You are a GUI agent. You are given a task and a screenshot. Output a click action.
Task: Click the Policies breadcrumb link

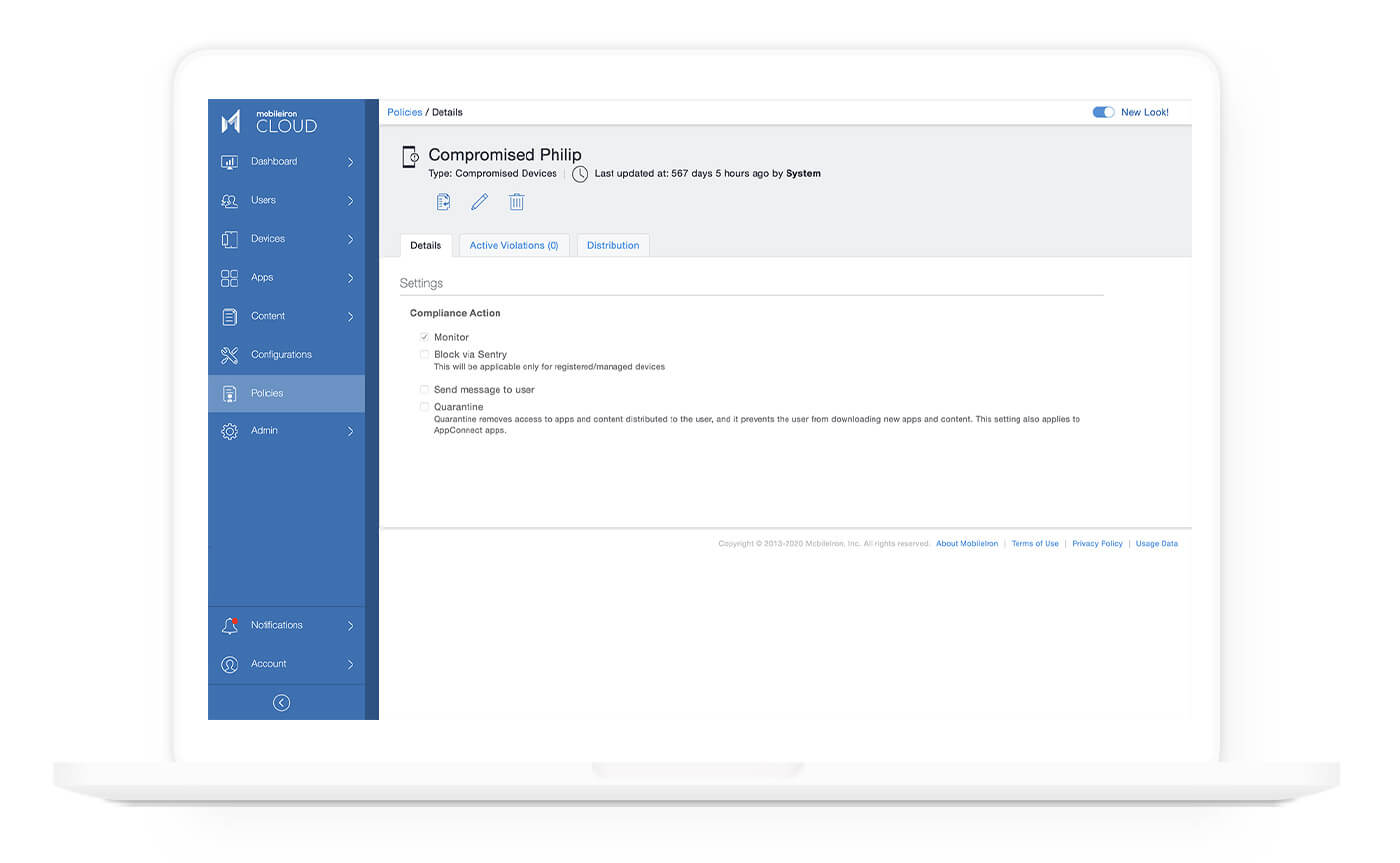coord(404,112)
